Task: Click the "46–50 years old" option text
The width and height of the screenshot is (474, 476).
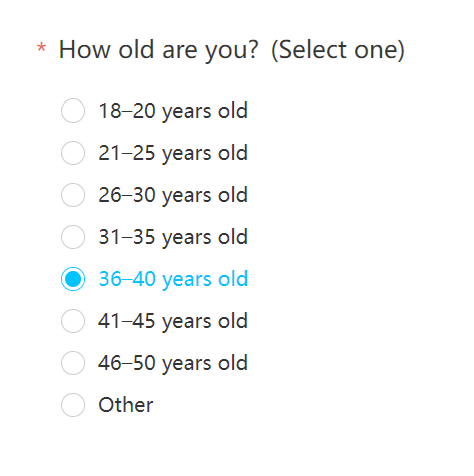Action: click(x=173, y=363)
